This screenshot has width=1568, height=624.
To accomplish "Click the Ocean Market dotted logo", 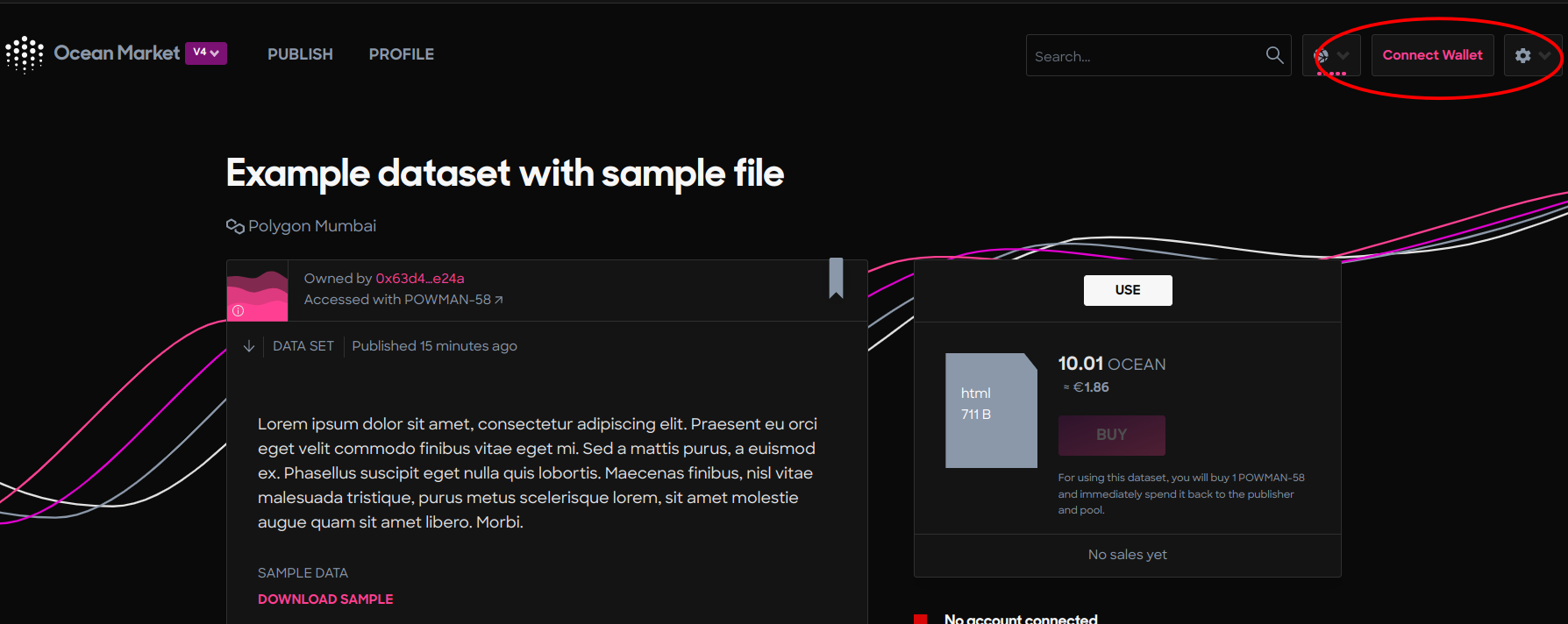I will click(25, 54).
